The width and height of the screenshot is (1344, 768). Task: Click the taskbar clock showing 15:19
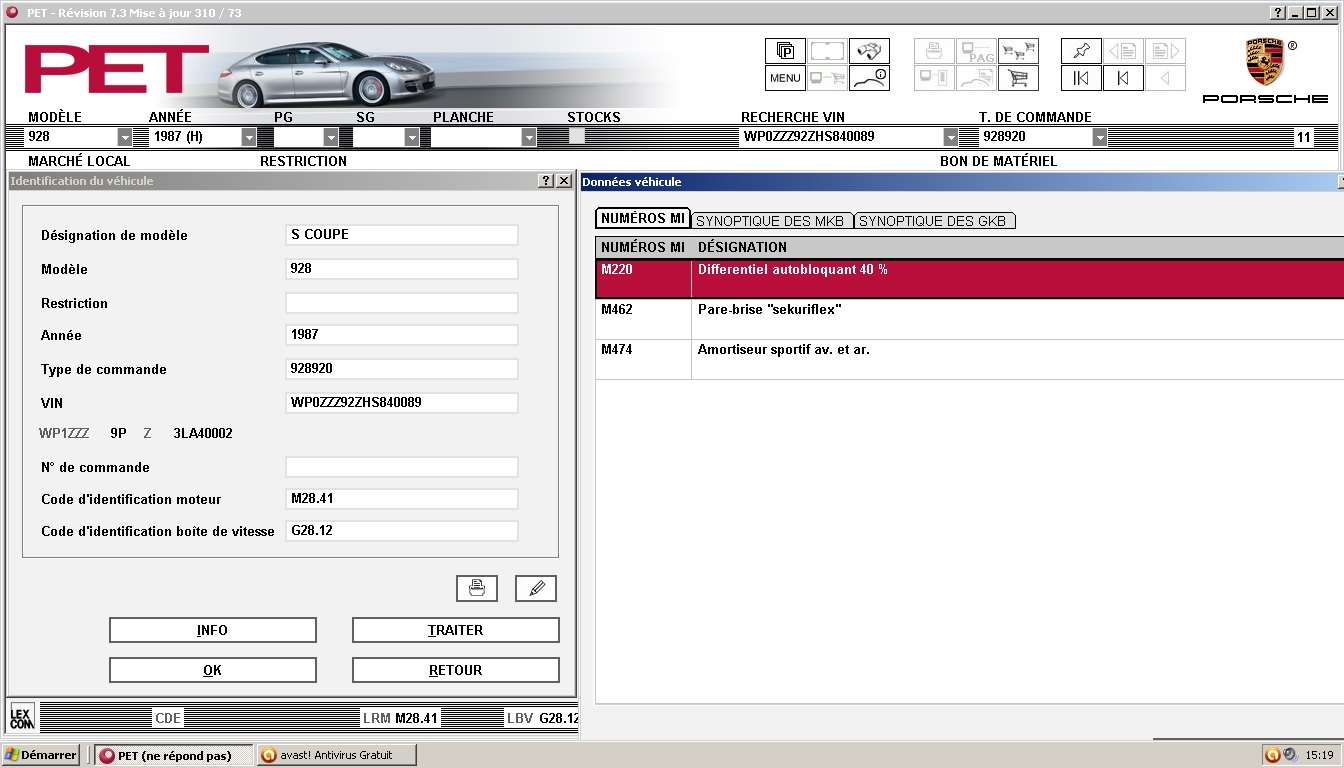pyautogui.click(x=1320, y=755)
